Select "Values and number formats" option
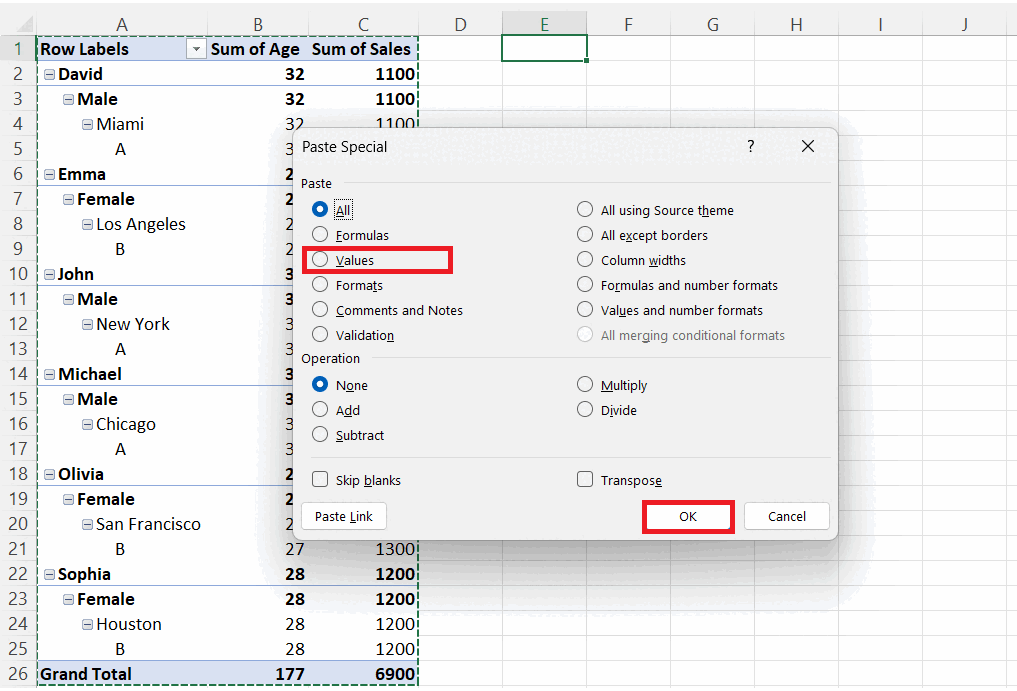Viewport: 1017px width, 691px height. tap(585, 310)
